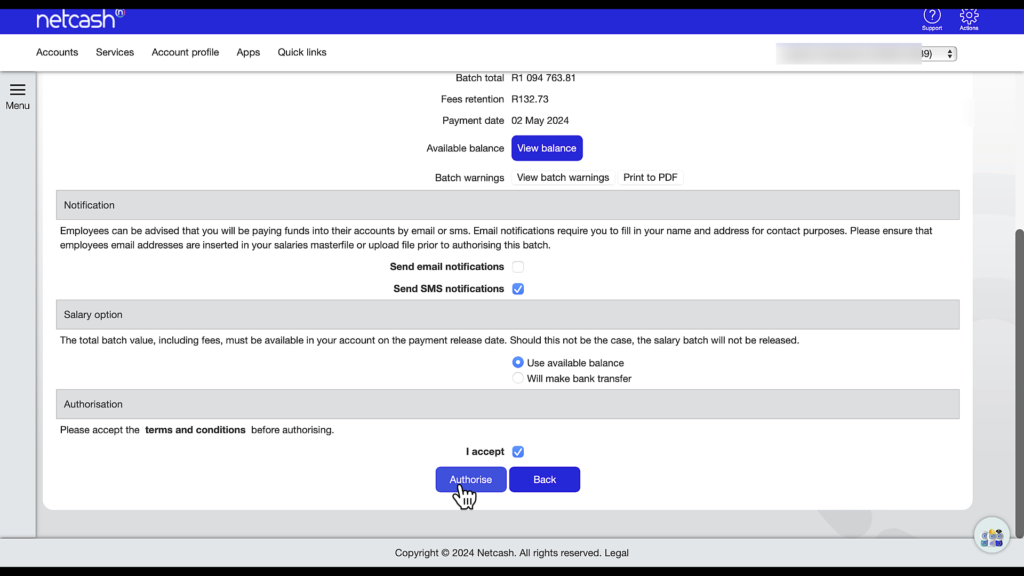Click the Salary option section header
The width and height of the screenshot is (1024, 576).
pos(507,315)
